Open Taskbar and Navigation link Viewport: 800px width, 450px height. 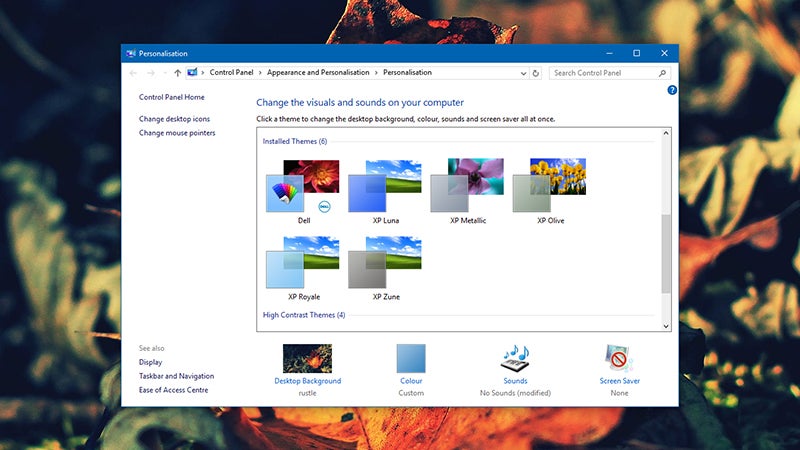tap(177, 376)
